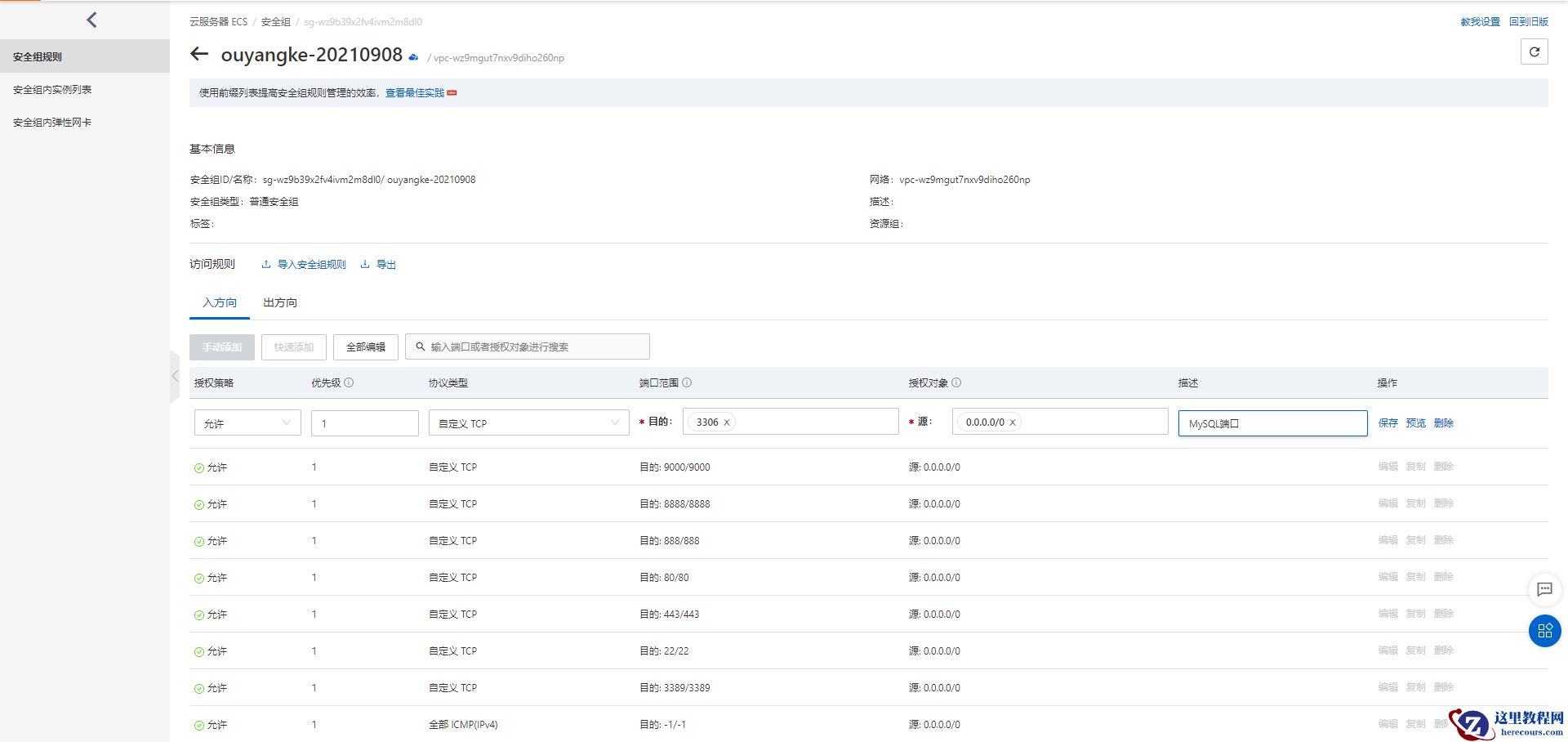
Task: Click the port range info icon
Action: (x=687, y=382)
